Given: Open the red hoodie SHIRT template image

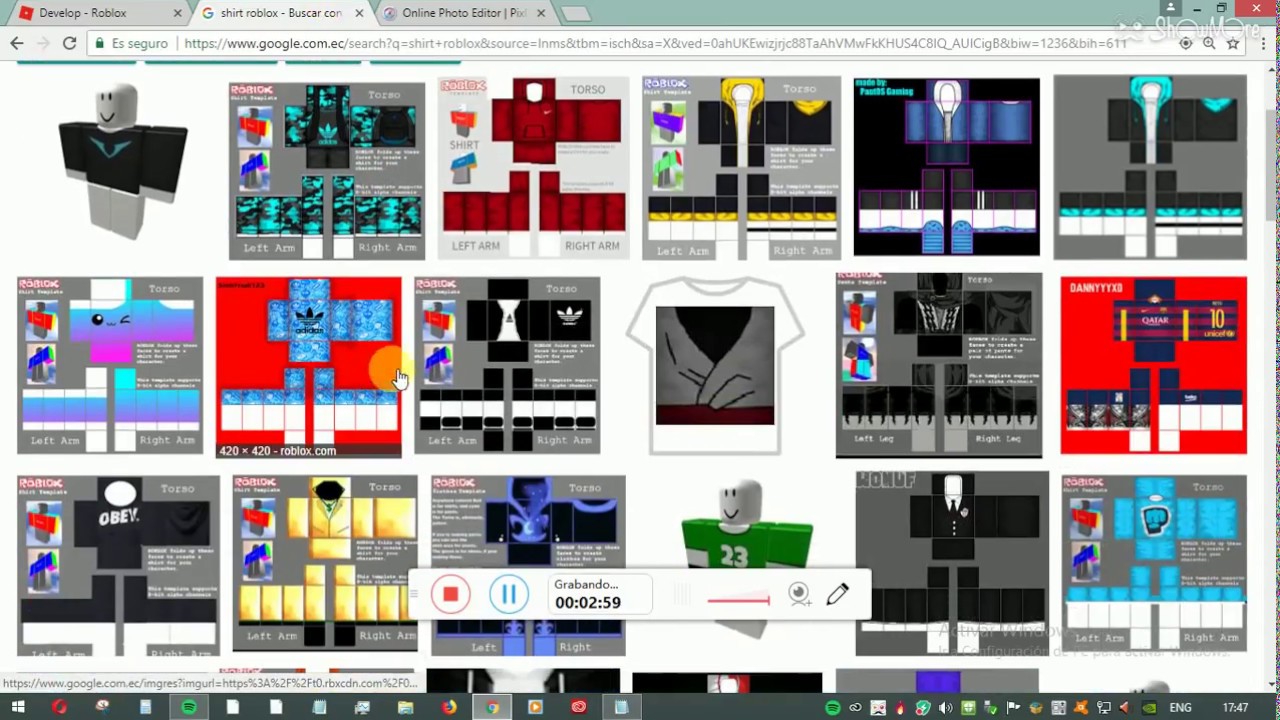Looking at the screenshot, I should 533,168.
